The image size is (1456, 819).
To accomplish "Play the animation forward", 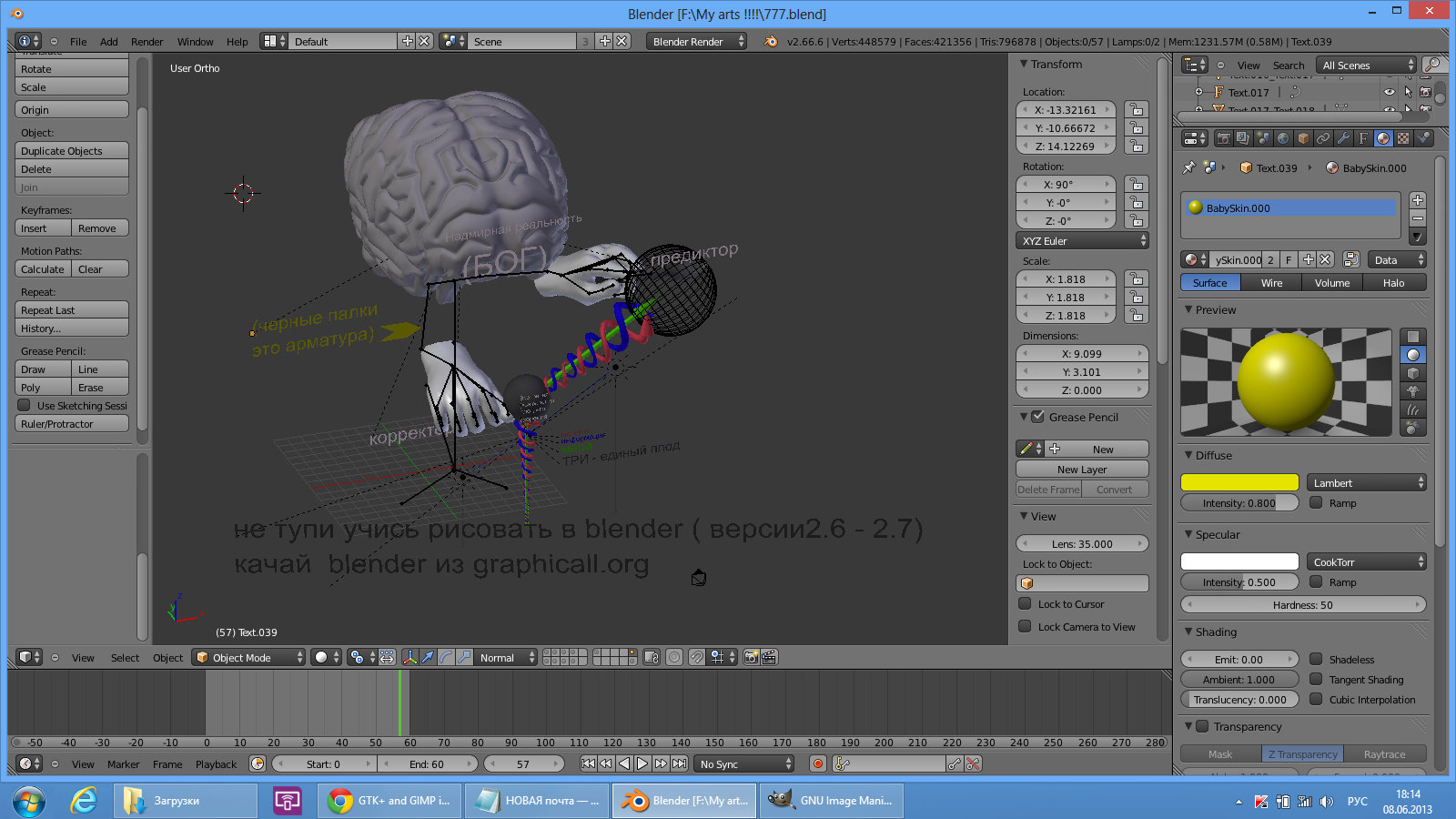I will pyautogui.click(x=642, y=763).
